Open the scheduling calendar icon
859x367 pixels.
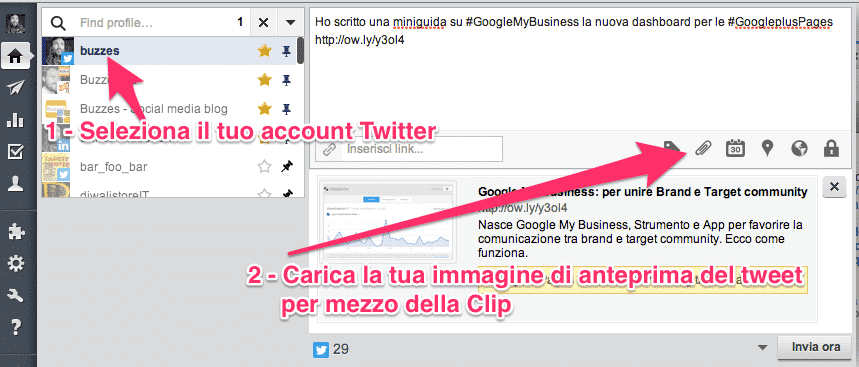(x=735, y=148)
